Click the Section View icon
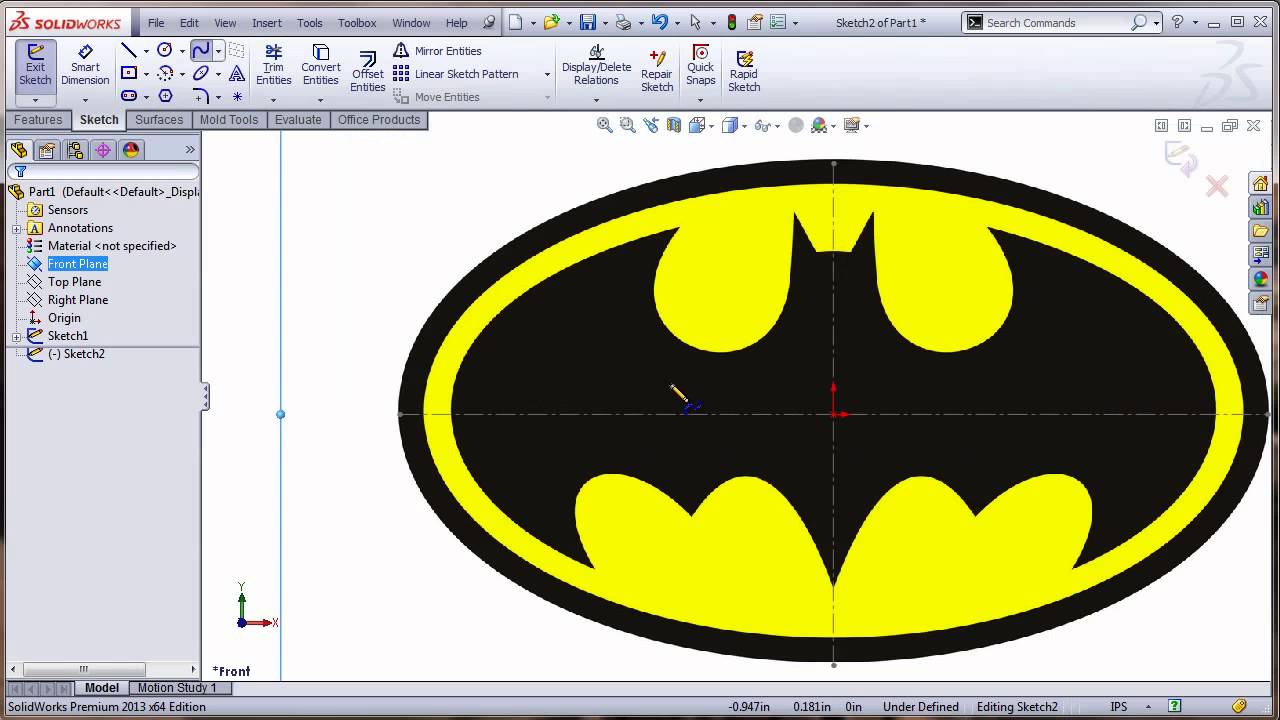The image size is (1280, 720). [674, 125]
